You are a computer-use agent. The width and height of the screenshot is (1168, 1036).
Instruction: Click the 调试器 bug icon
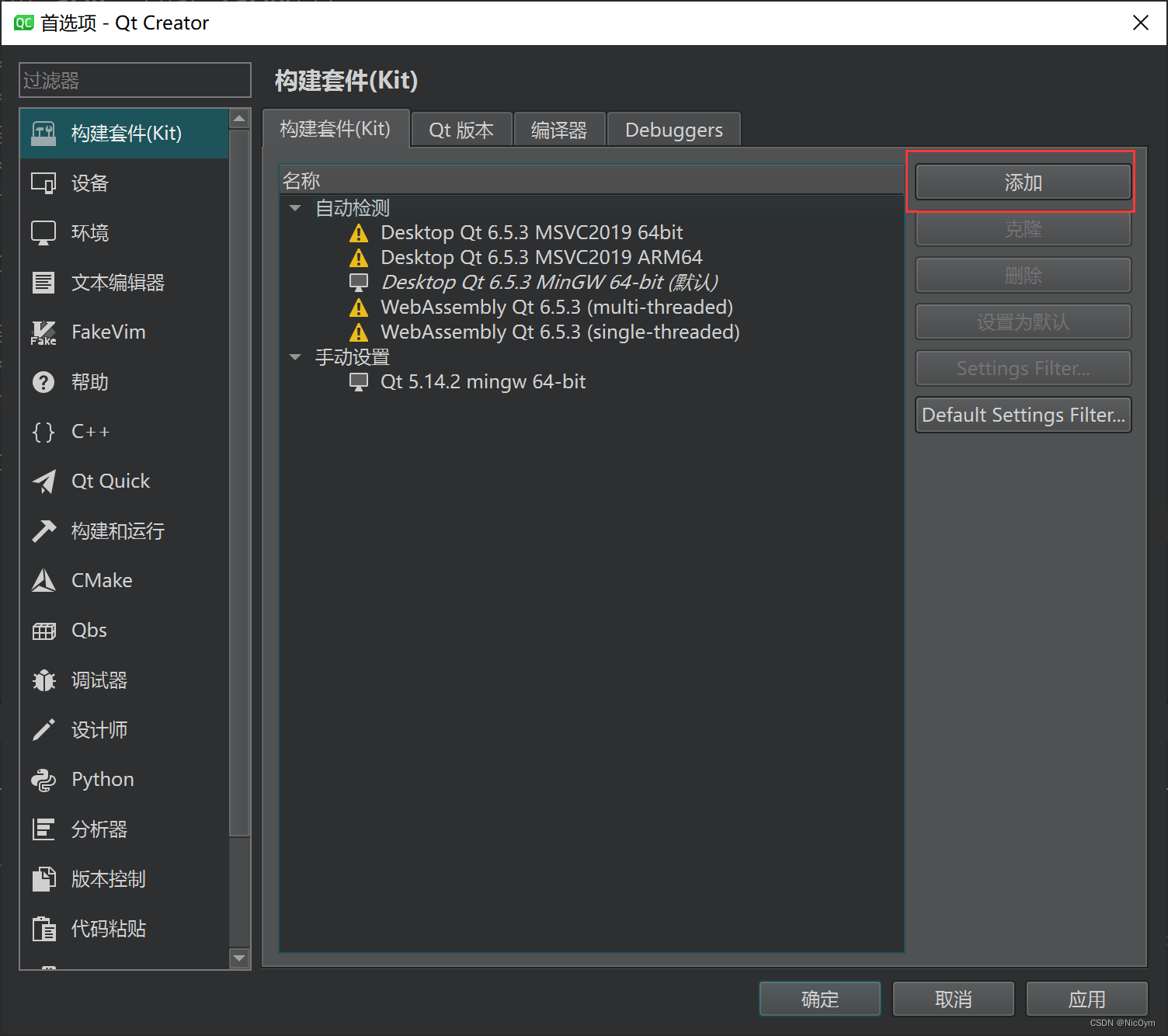click(43, 680)
